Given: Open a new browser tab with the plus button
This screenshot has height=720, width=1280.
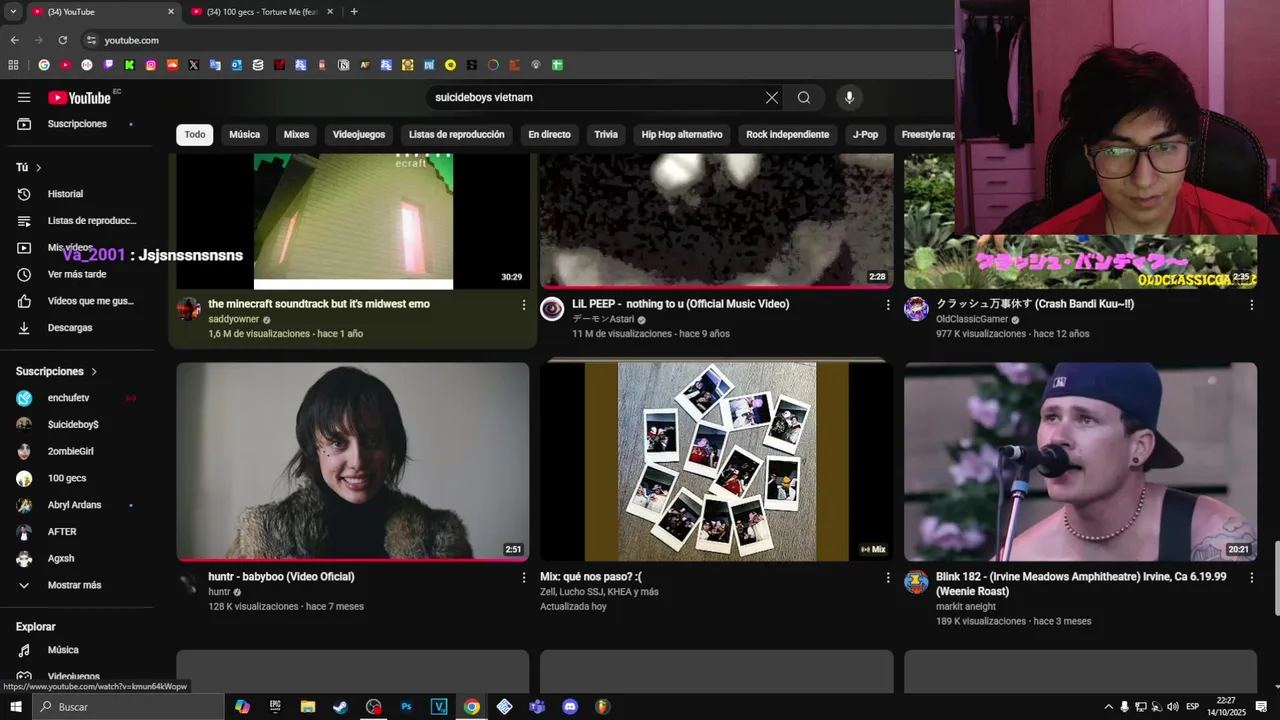Looking at the screenshot, I should (354, 12).
